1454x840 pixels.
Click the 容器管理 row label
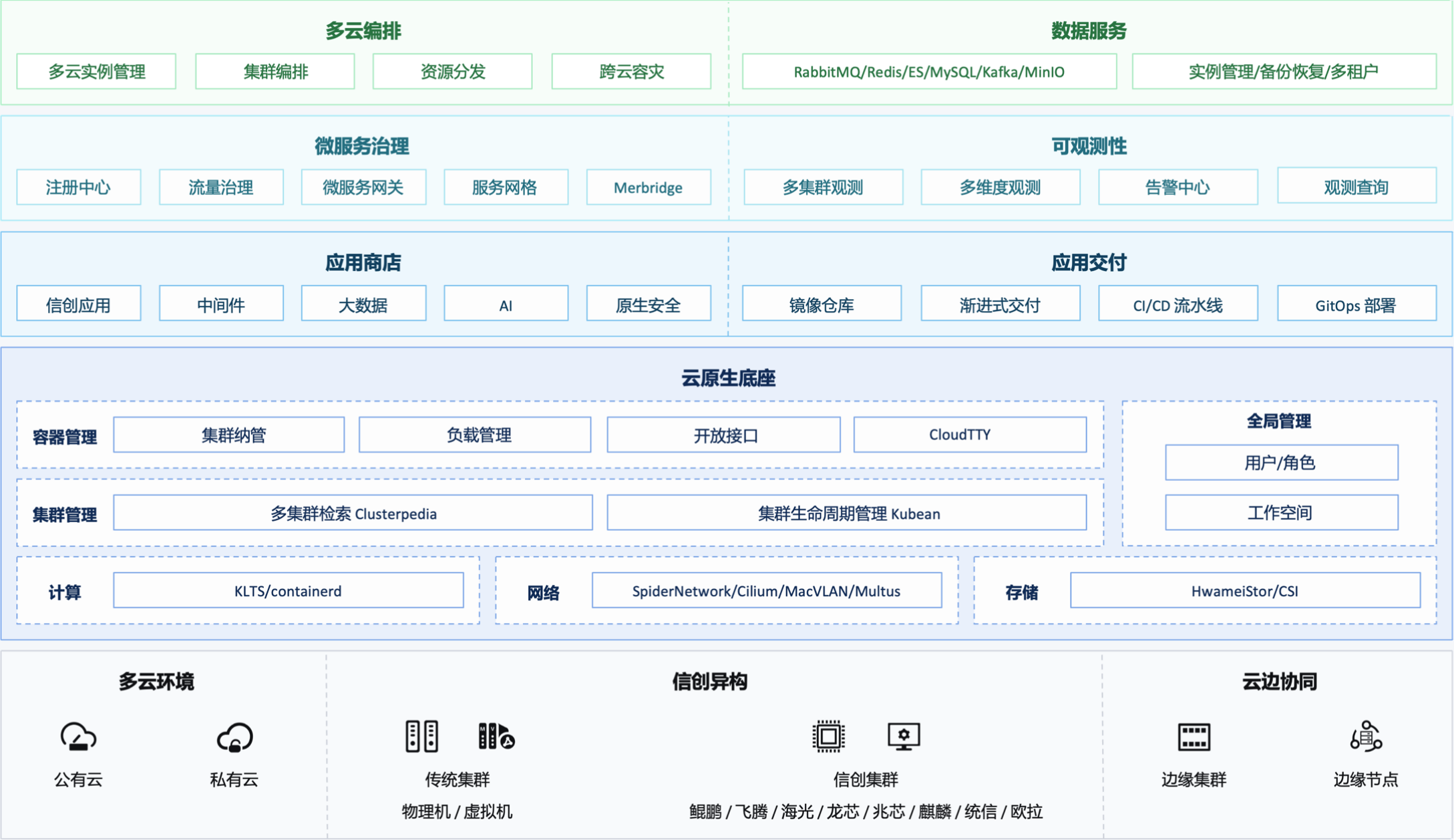click(64, 437)
